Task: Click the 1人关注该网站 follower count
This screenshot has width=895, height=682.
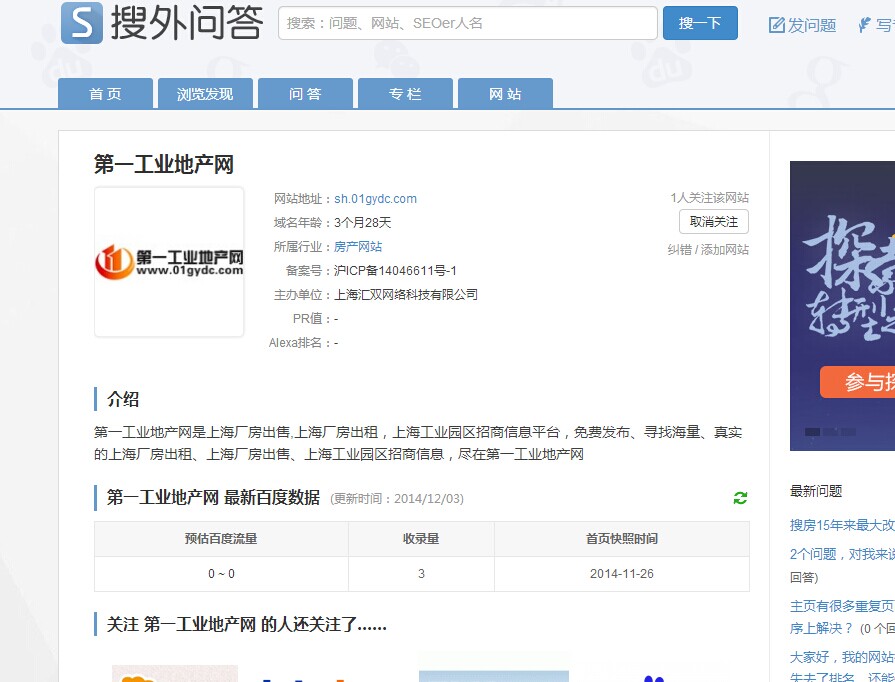Action: 709,197
